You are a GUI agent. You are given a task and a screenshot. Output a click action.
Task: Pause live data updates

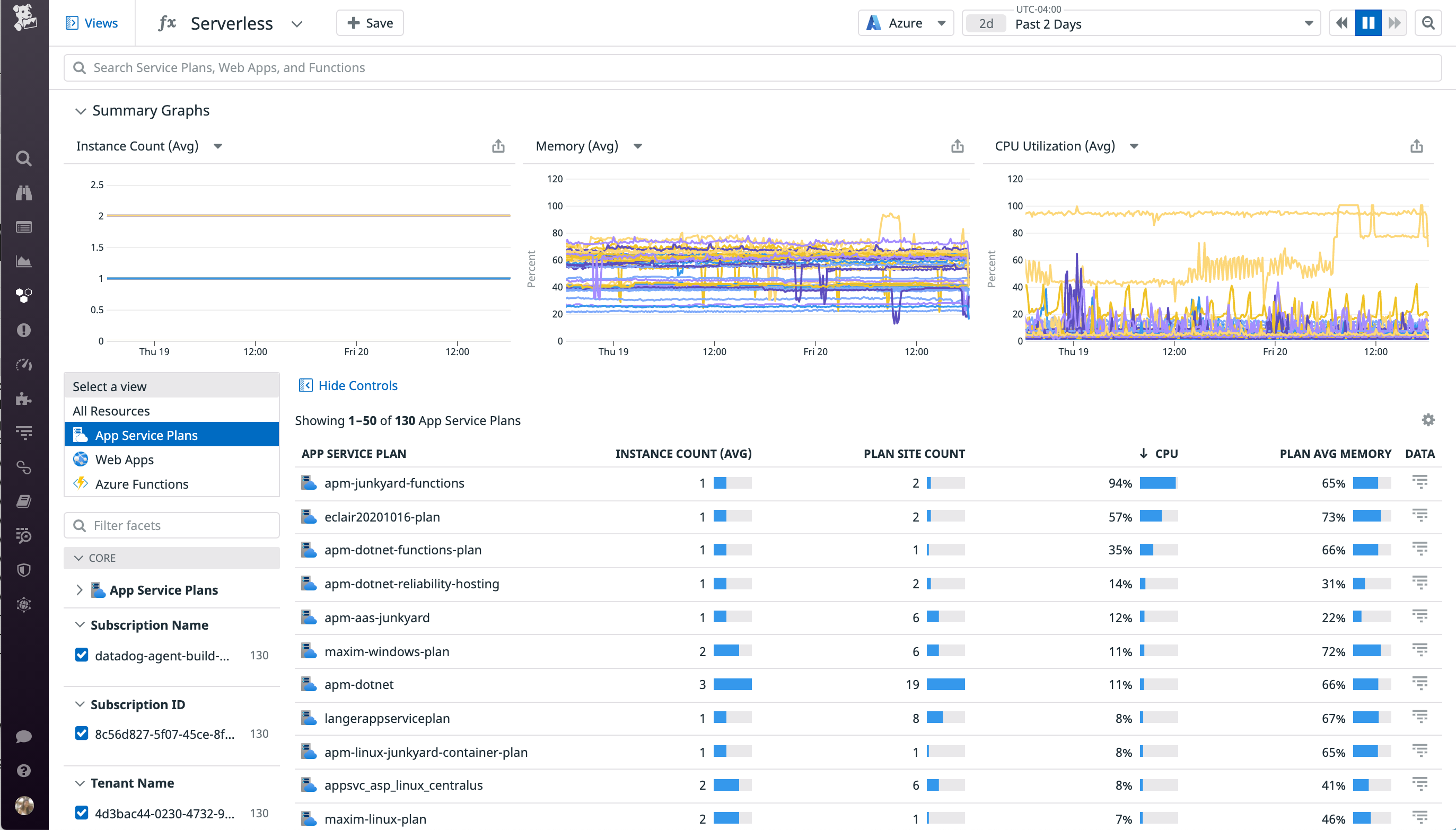click(x=1367, y=22)
